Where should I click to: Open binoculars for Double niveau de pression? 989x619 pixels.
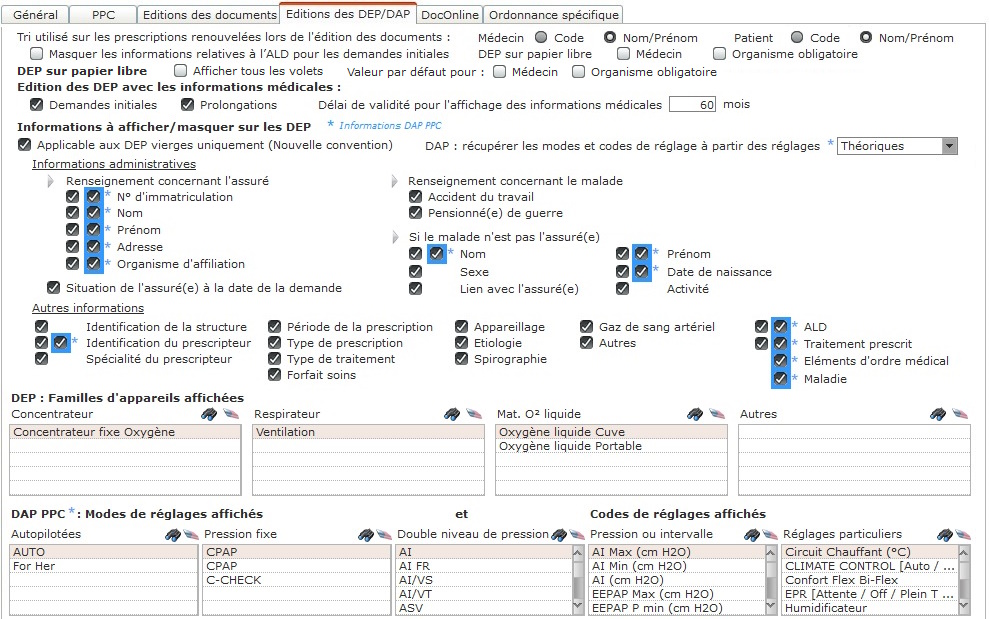pos(559,535)
